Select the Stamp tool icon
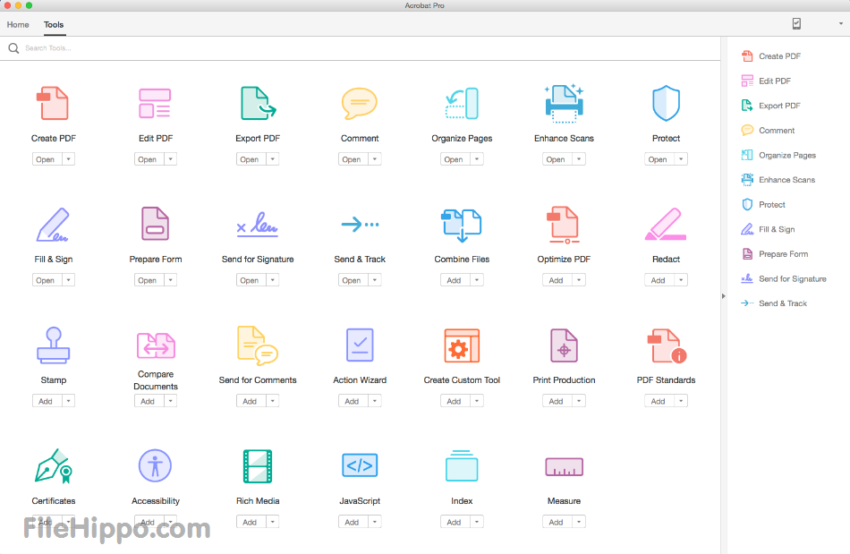 [x=53, y=345]
